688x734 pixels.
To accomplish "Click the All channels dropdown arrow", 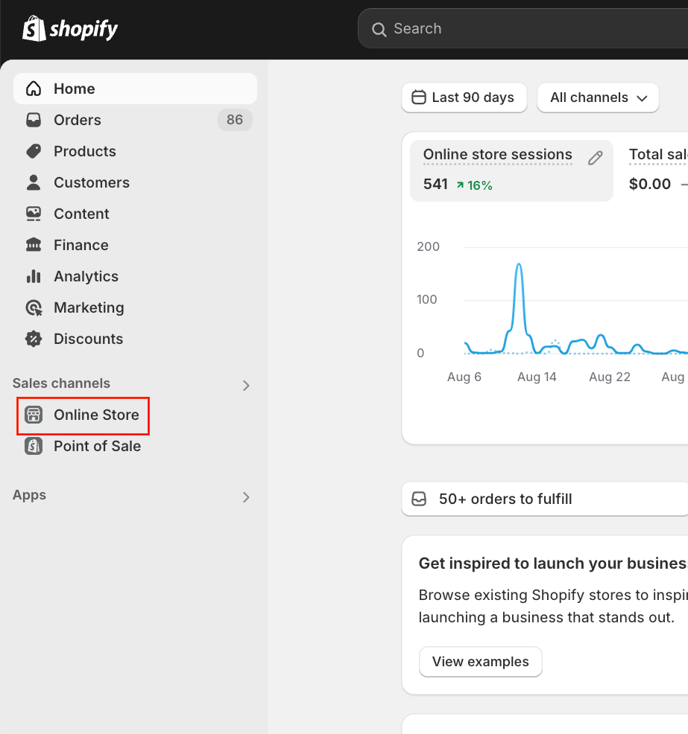I will click(642, 98).
